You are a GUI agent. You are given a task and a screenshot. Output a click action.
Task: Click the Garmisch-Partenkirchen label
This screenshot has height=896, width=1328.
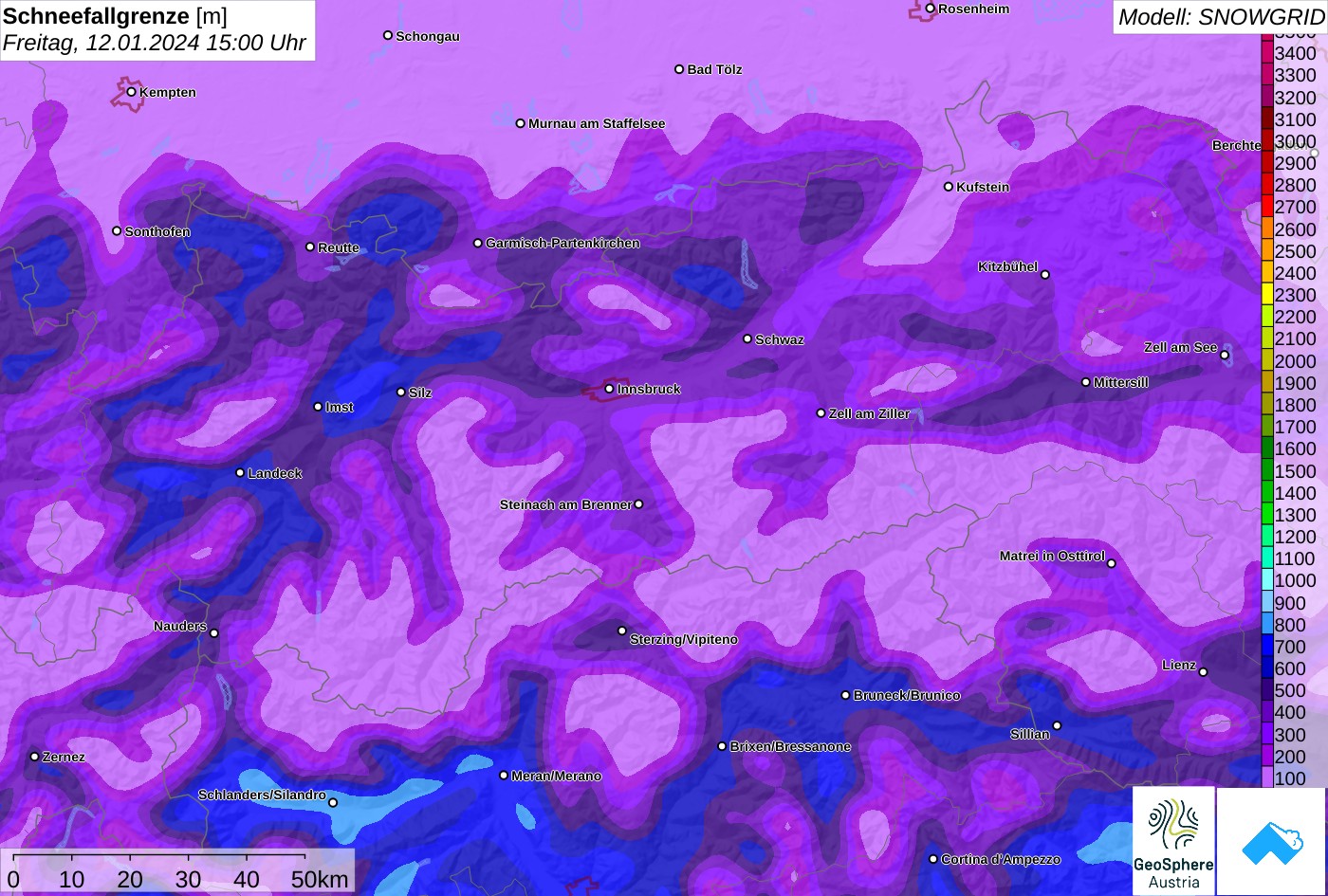coord(563,244)
